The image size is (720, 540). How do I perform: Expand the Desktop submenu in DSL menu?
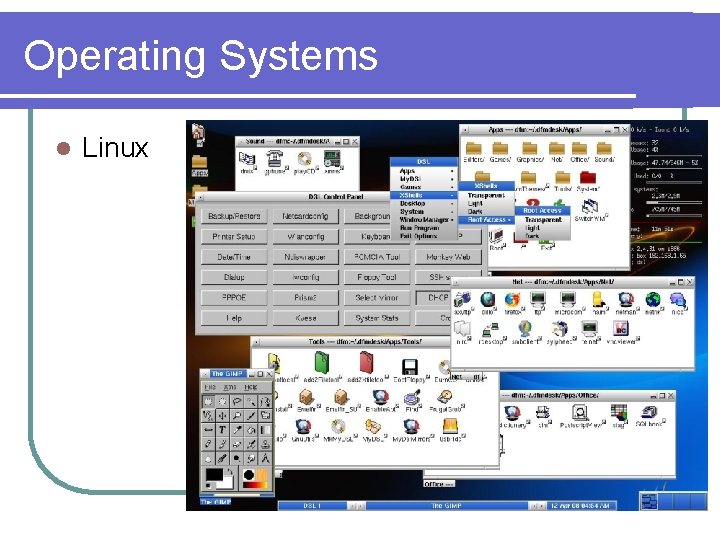pyautogui.click(x=423, y=203)
